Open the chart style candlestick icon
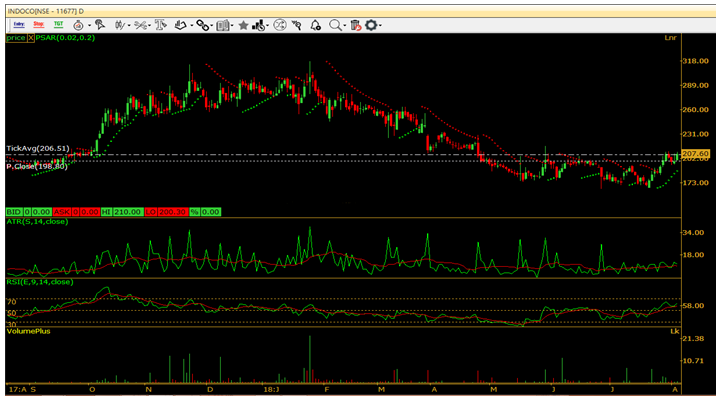This screenshot has width=722, height=399. (120, 25)
